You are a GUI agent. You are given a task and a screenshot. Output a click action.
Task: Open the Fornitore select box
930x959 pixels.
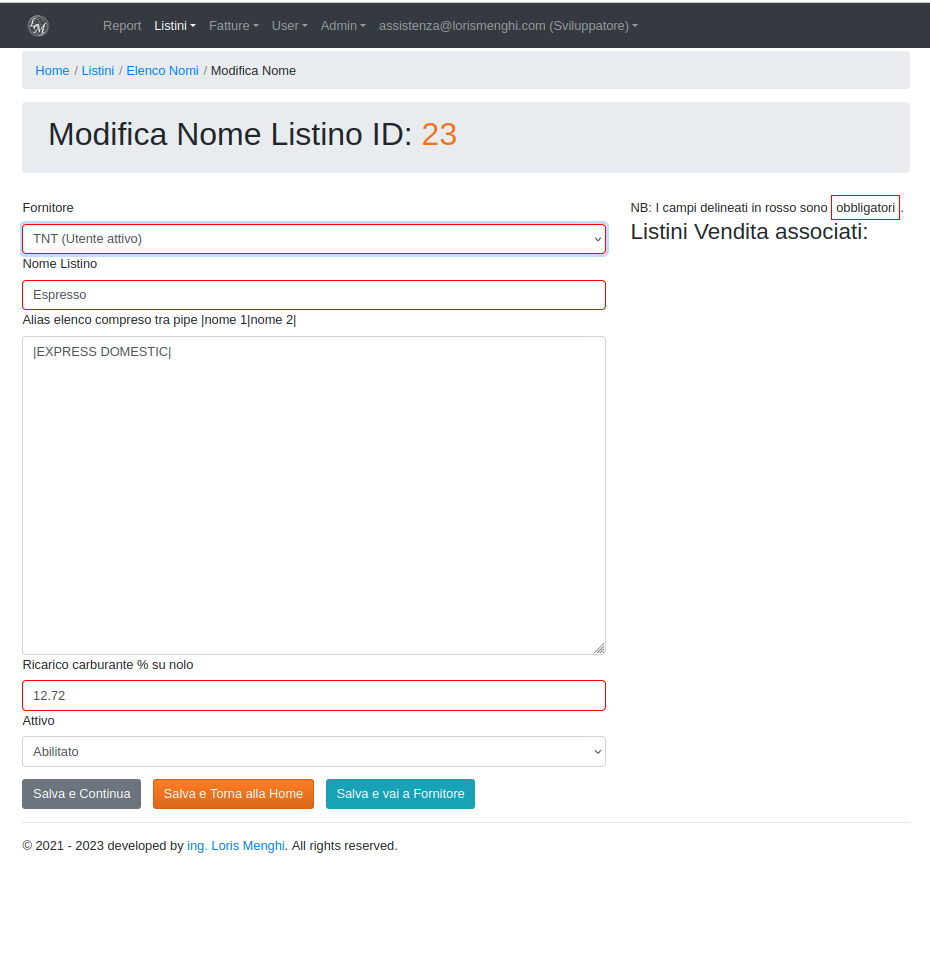click(x=314, y=239)
